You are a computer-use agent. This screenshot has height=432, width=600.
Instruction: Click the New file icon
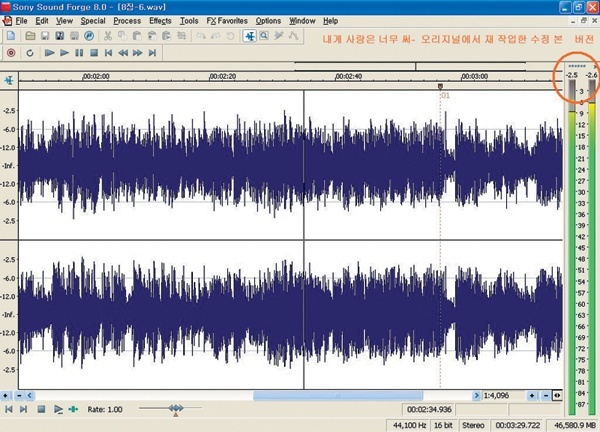(11, 36)
